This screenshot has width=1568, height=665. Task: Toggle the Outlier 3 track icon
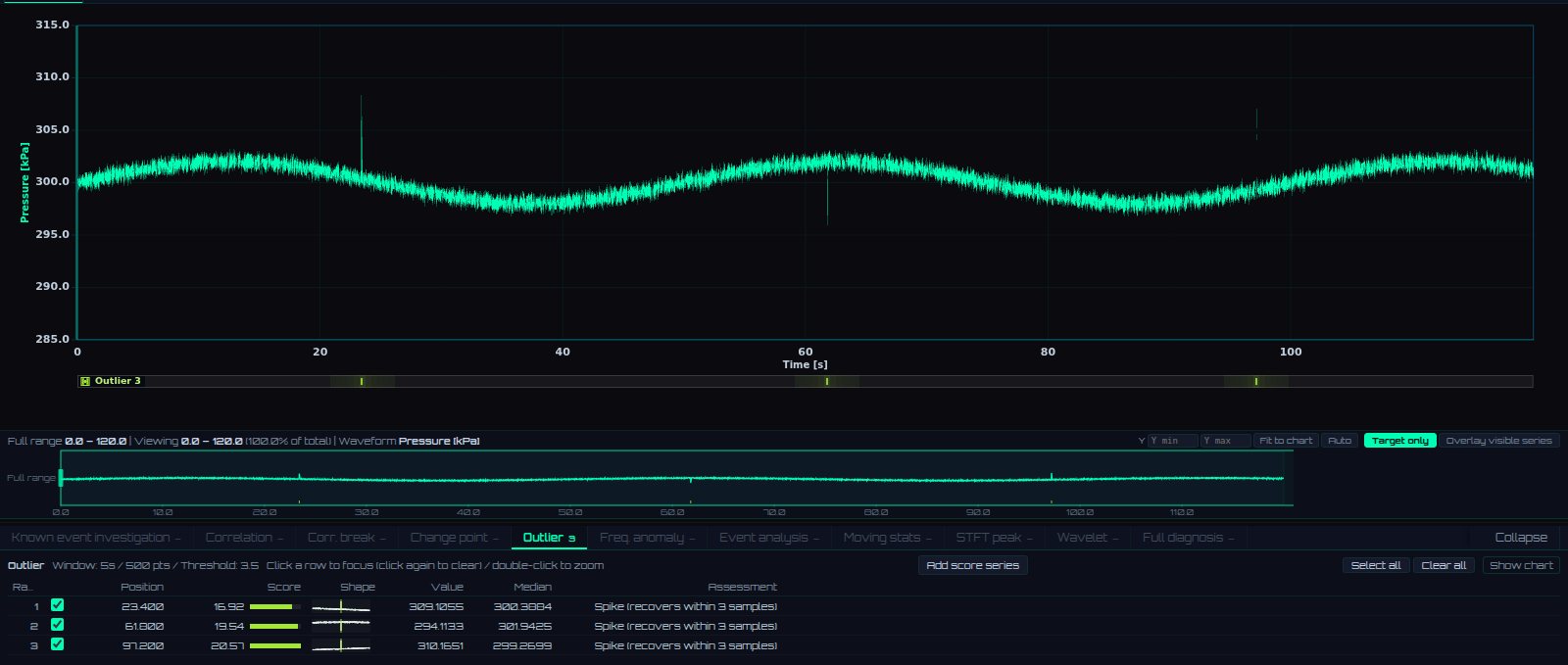(85, 381)
